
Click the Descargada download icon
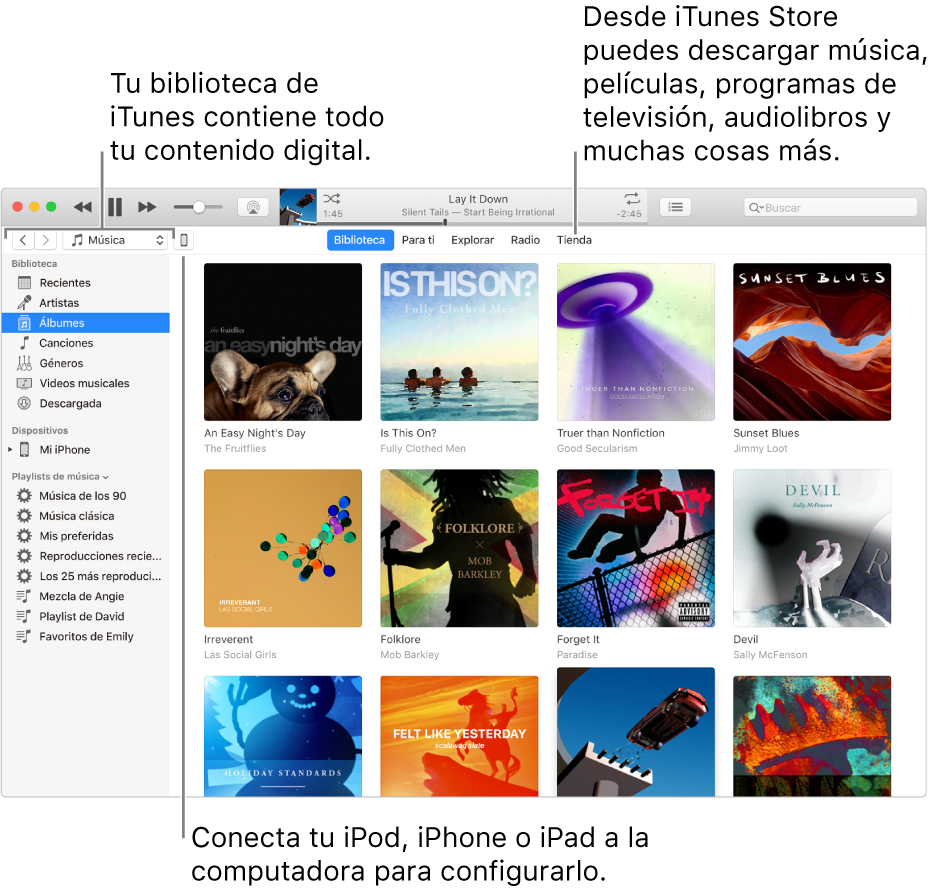(x=24, y=403)
